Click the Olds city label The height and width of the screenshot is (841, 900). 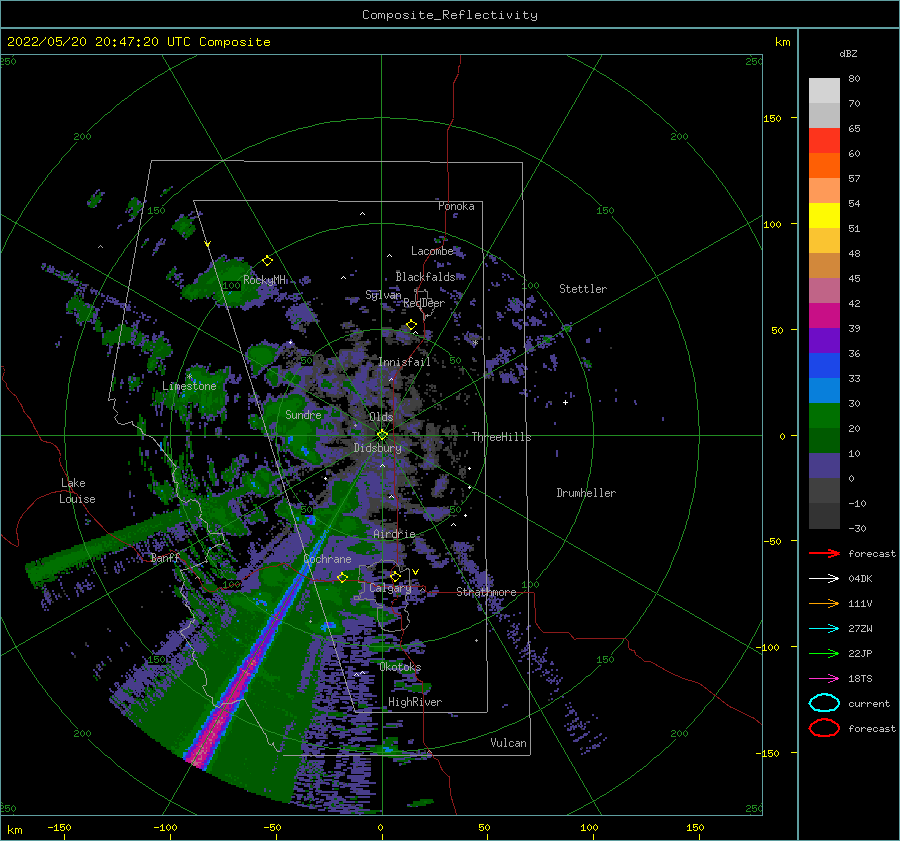[x=381, y=417]
